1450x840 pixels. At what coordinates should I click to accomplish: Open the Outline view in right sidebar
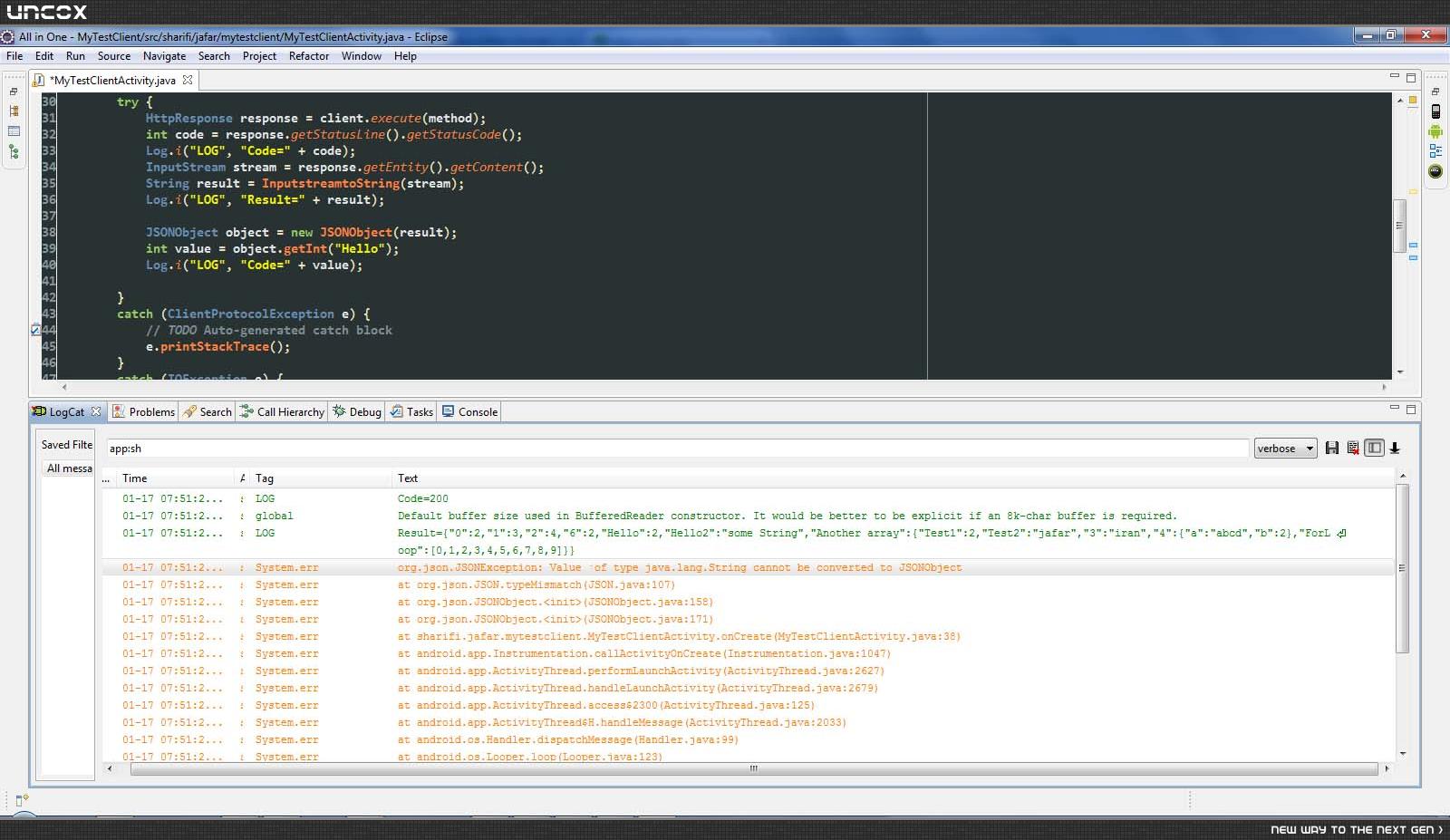pos(1435,151)
